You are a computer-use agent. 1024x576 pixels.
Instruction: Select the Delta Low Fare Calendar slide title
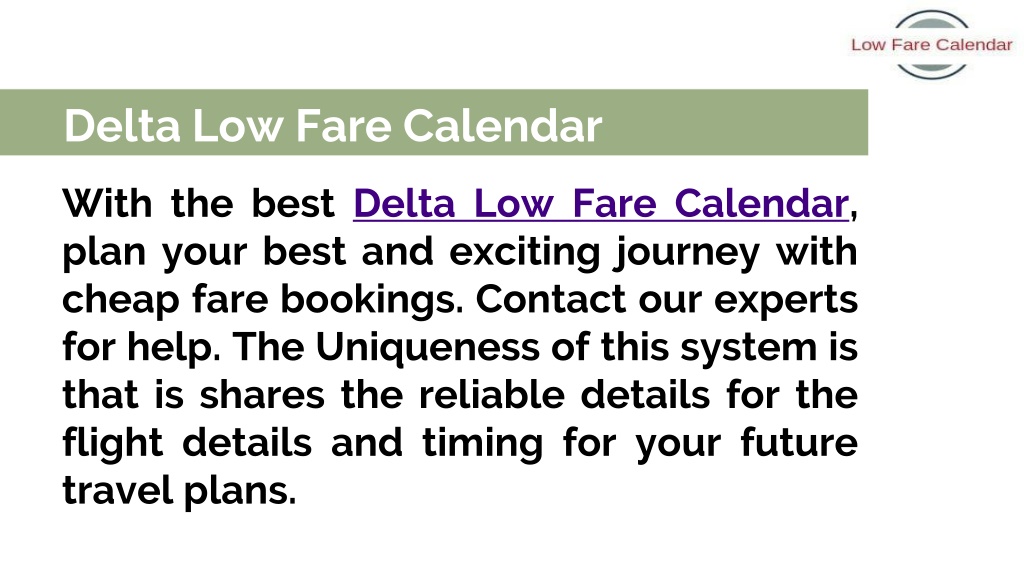(x=333, y=125)
